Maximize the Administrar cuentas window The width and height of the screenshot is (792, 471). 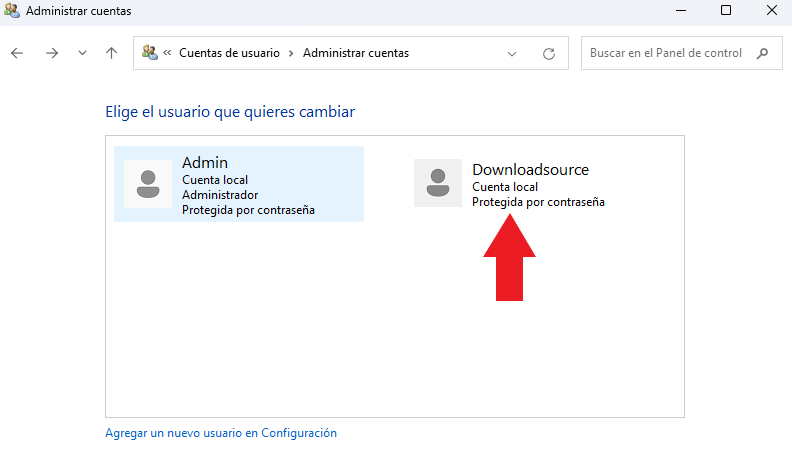[726, 10]
